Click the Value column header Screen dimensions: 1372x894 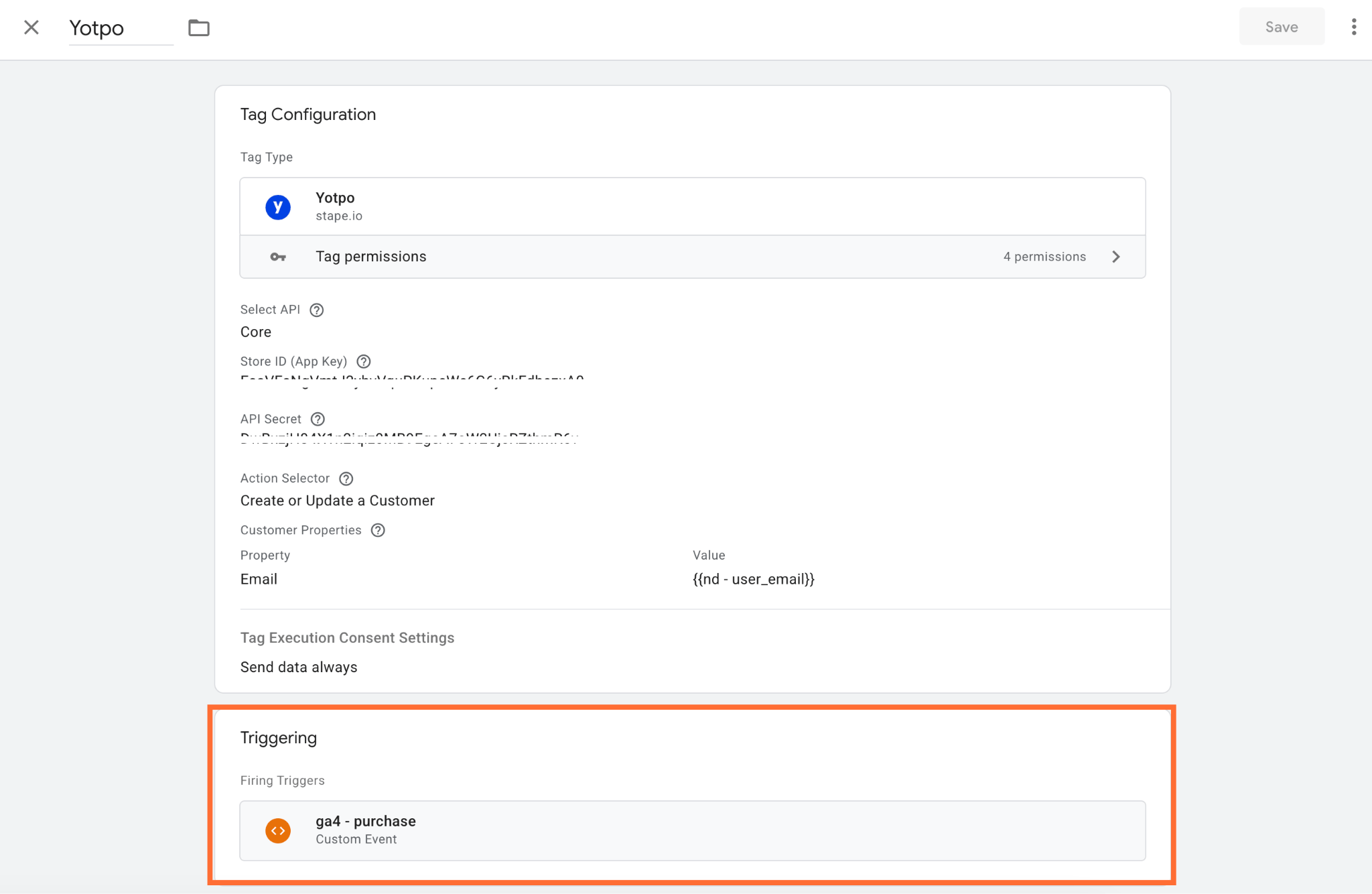(x=709, y=555)
